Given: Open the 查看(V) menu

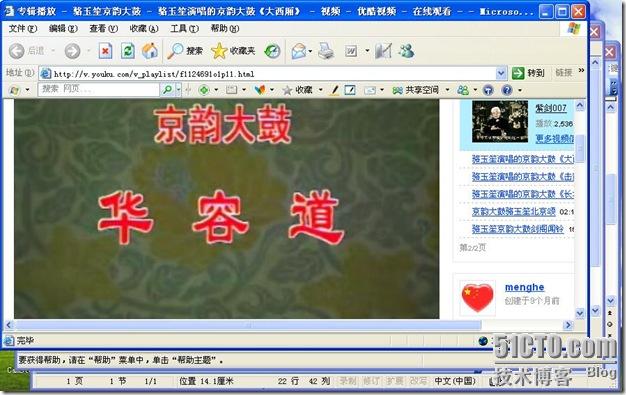Looking at the screenshot, I should 103,29.
